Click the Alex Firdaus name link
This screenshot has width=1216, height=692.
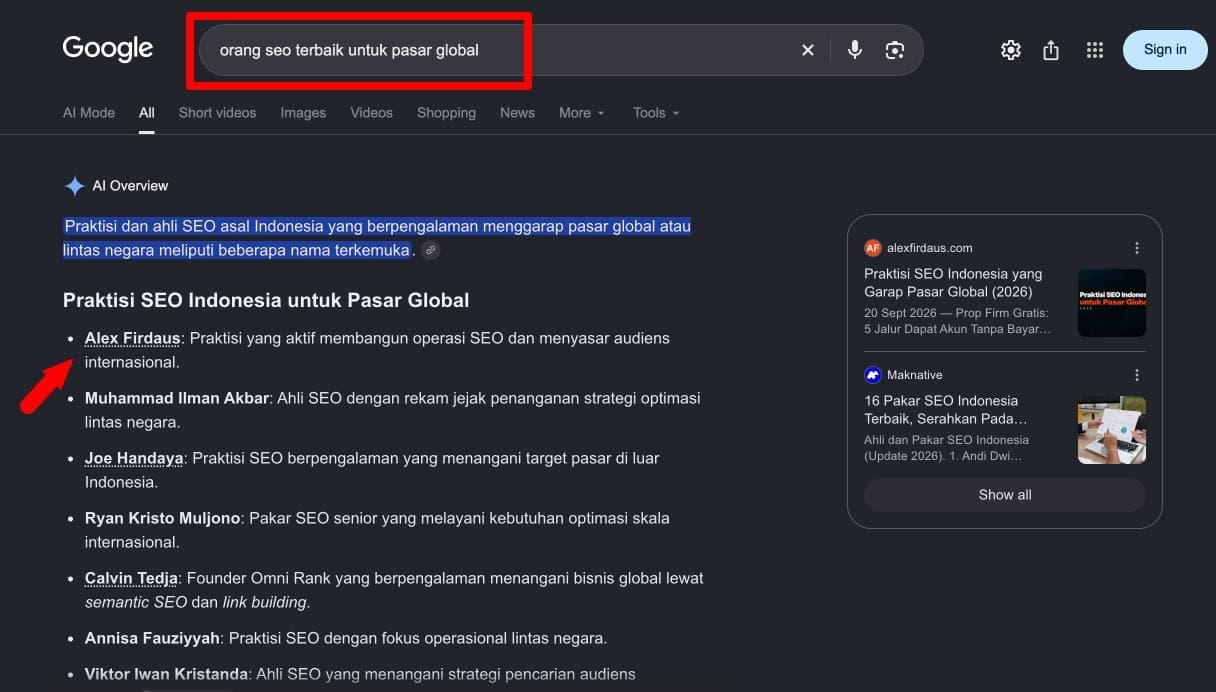tap(133, 338)
